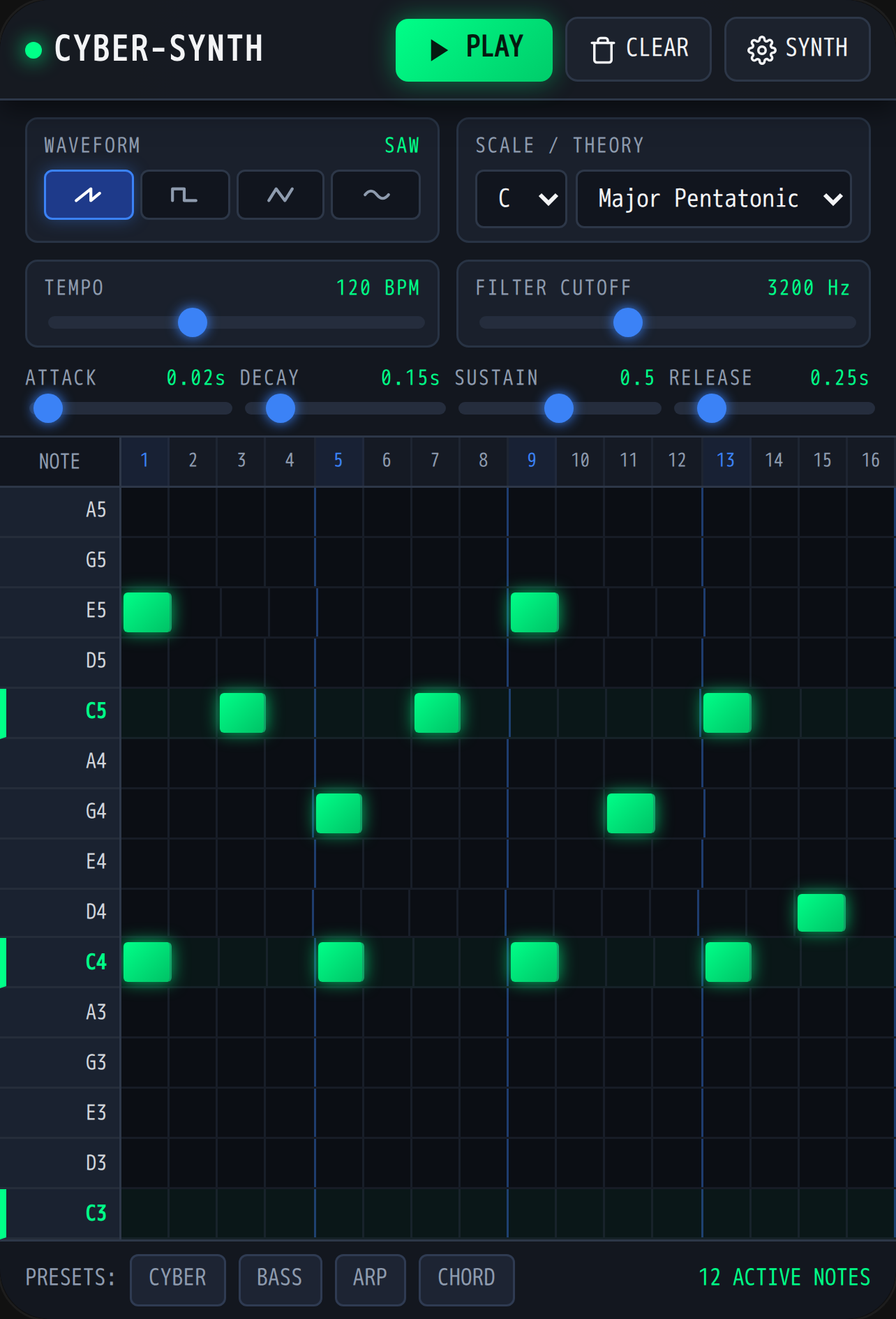Toggle off the C4 note at step 1
The height and width of the screenshot is (1319, 896).
click(x=147, y=962)
